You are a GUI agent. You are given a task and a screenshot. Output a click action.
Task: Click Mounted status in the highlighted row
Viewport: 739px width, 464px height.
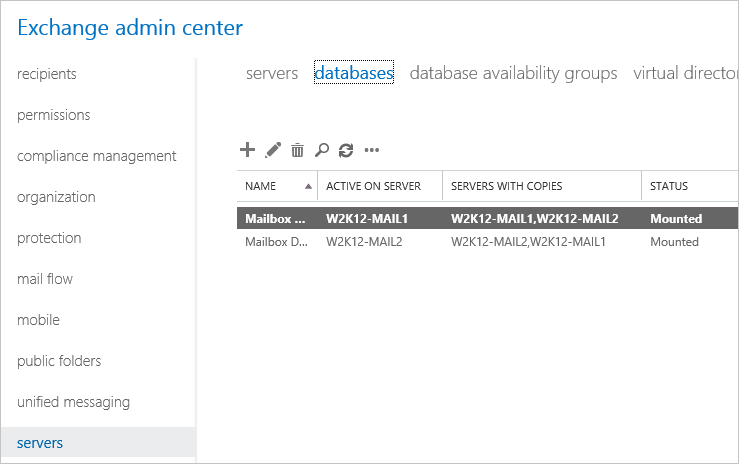[x=676, y=219]
